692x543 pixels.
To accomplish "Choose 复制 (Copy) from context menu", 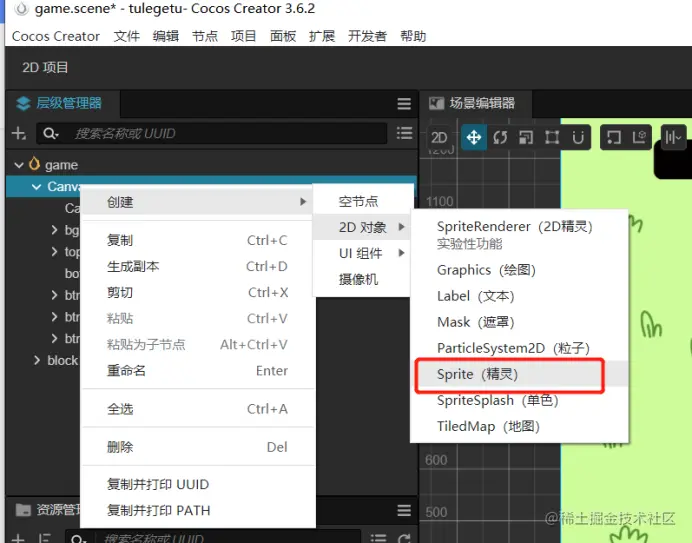I will [198, 241].
